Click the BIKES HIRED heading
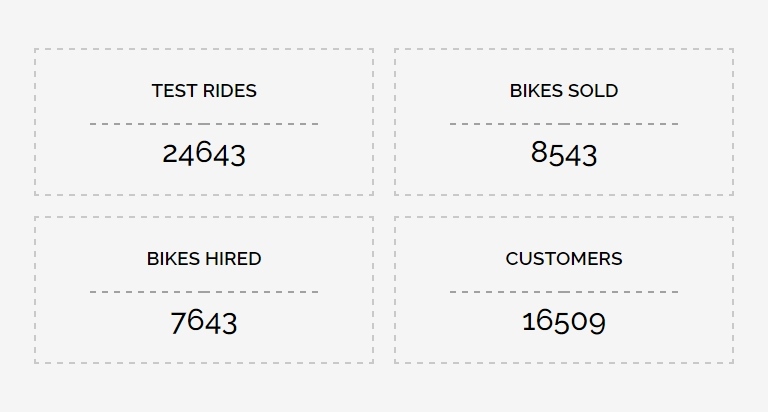Screen dimensions: 768x412 pyautogui.click(x=204, y=259)
